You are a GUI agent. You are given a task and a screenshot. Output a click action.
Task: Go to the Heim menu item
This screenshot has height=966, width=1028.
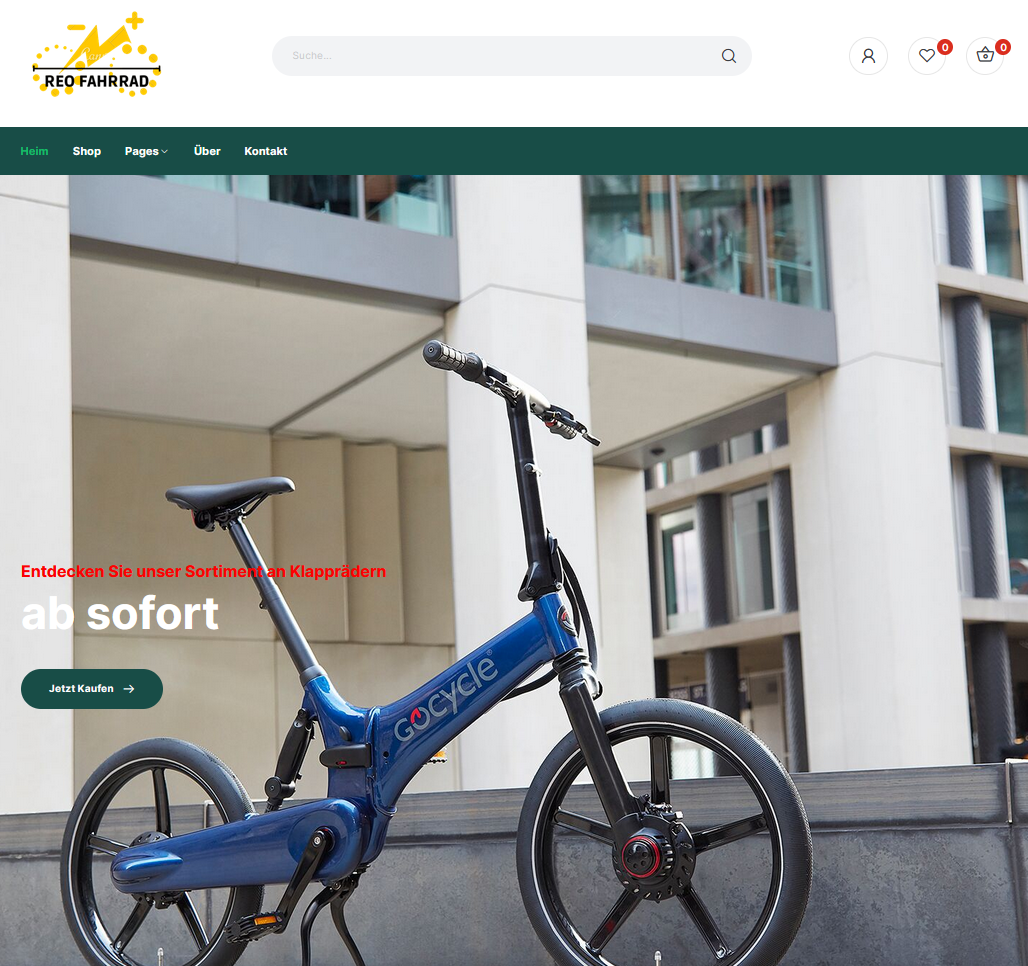(x=34, y=151)
